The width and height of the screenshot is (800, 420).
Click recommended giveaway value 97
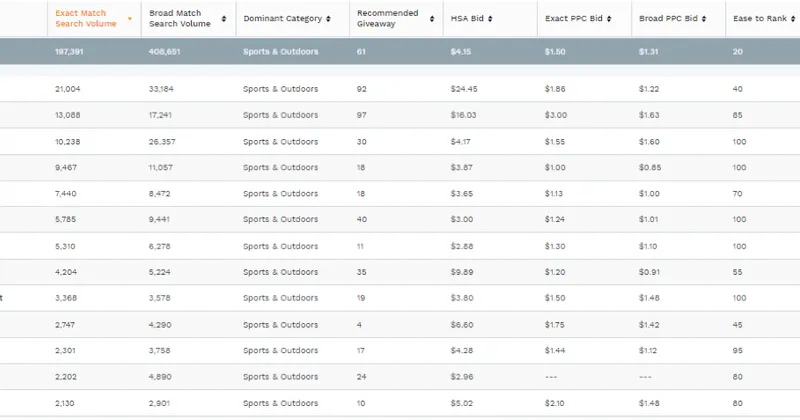click(x=361, y=115)
